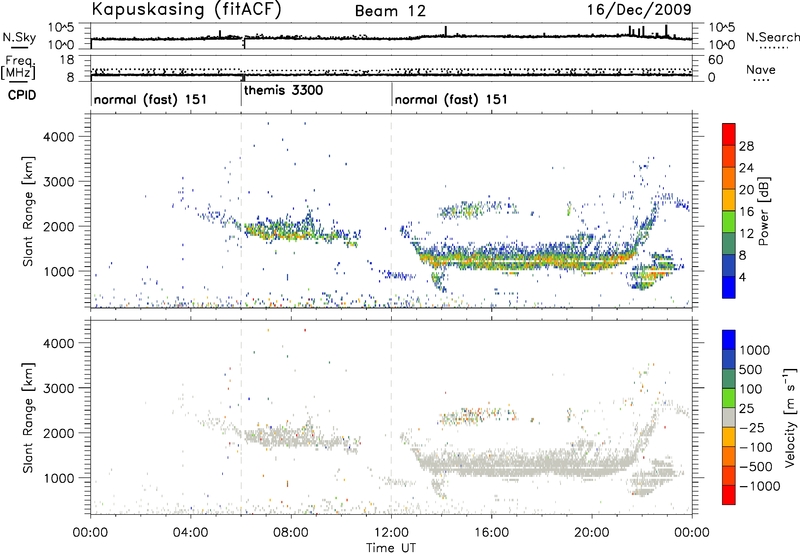The image size is (800, 554).
Task: Click "normal (fast) 151" starting at 12:00
Action: (x=451, y=99)
